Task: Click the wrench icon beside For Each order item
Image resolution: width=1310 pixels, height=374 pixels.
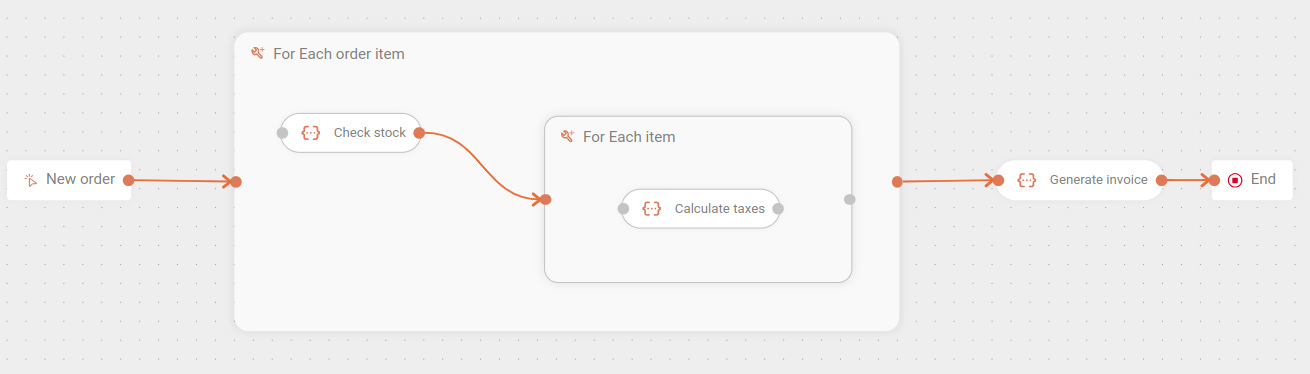Action: (258, 54)
